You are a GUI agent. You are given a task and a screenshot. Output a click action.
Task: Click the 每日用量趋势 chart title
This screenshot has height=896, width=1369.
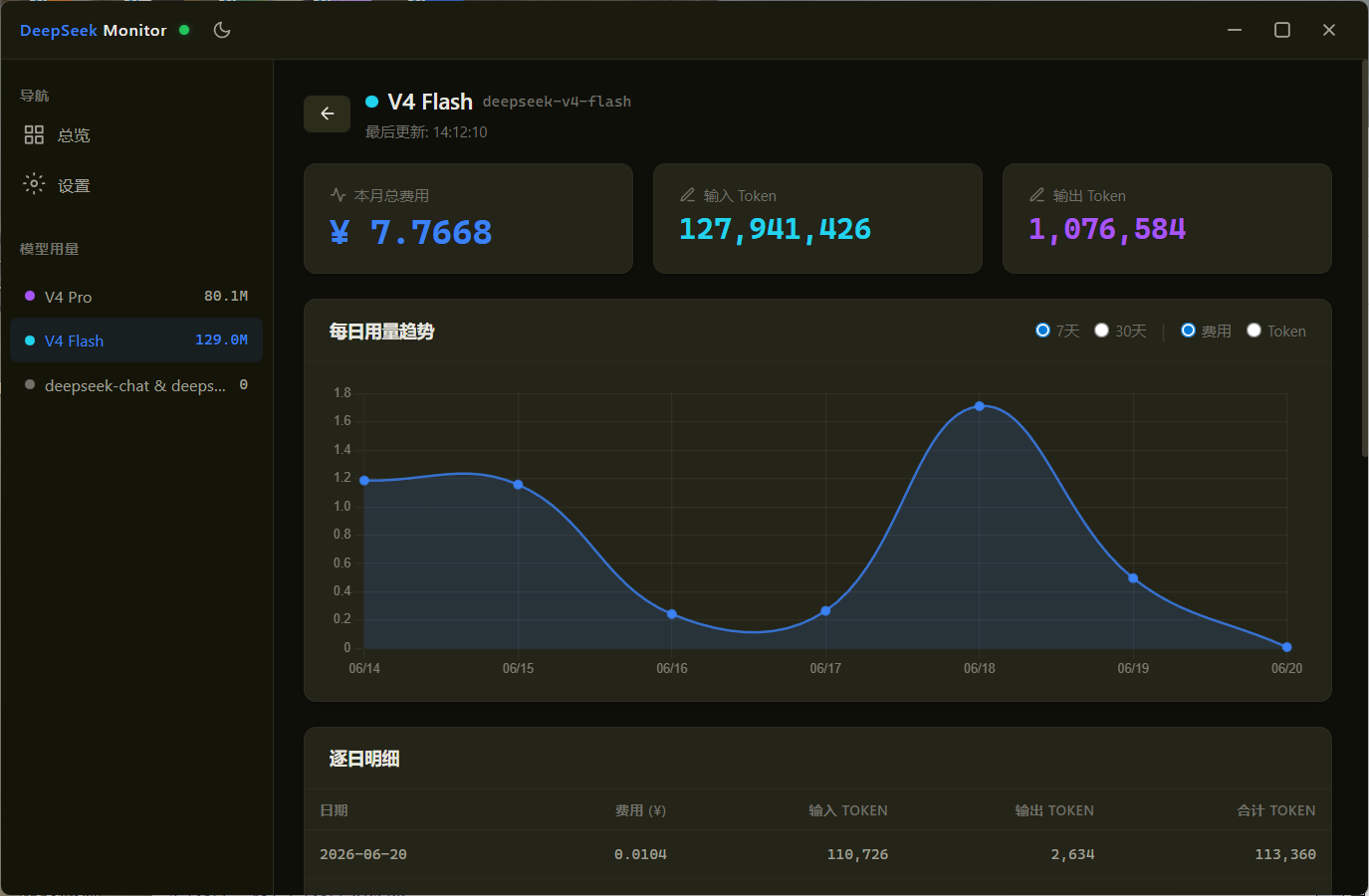[382, 332]
